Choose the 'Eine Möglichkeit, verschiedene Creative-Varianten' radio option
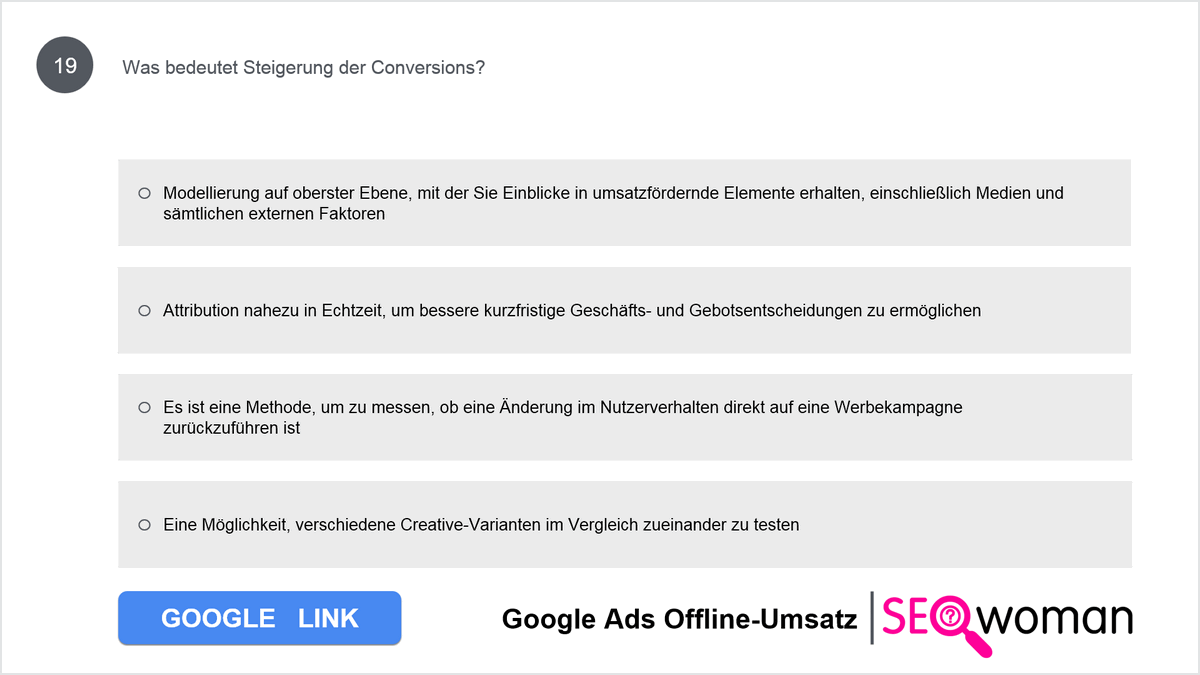 [x=144, y=524]
